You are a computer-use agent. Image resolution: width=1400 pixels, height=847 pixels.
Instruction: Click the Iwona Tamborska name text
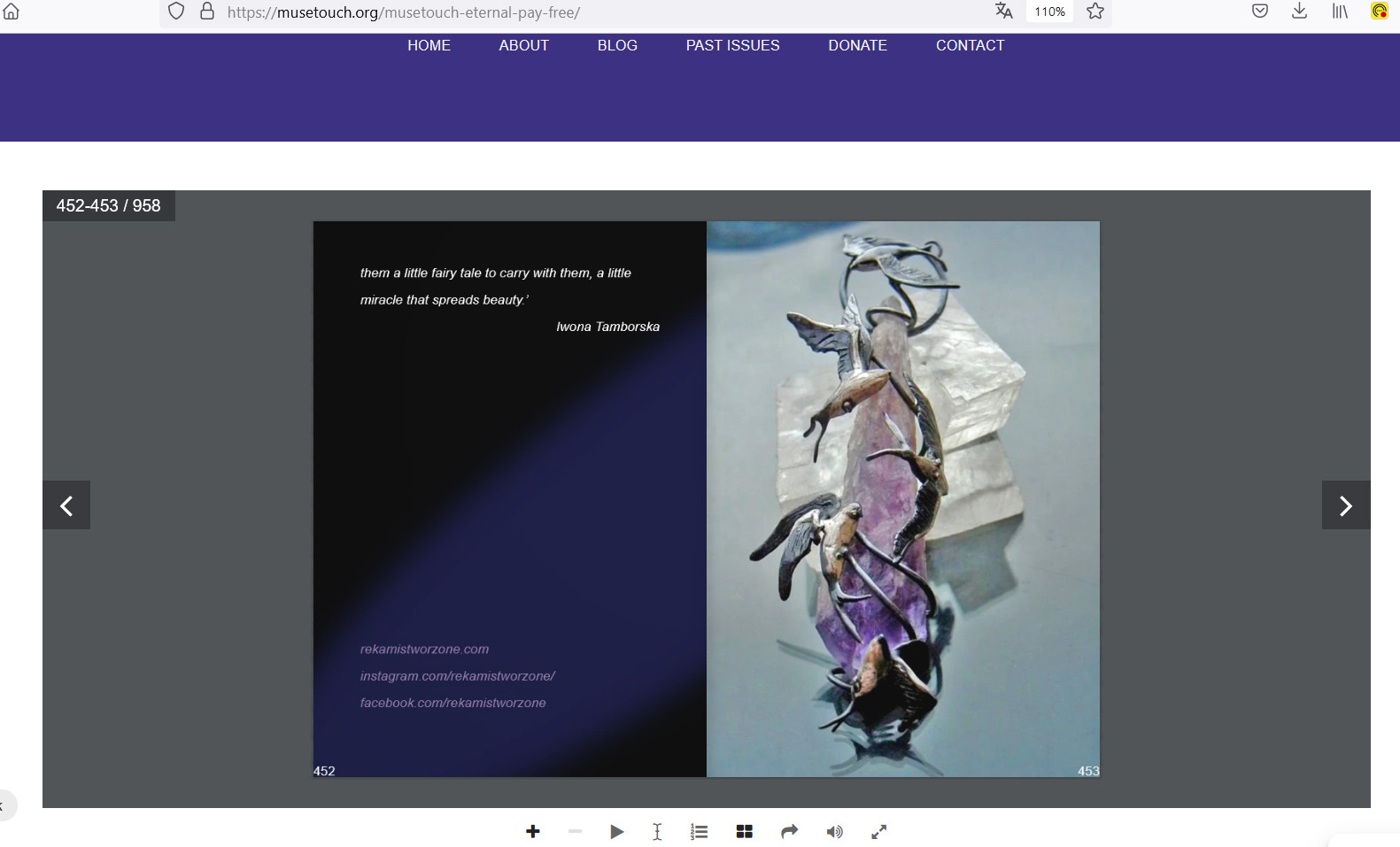[607, 327]
